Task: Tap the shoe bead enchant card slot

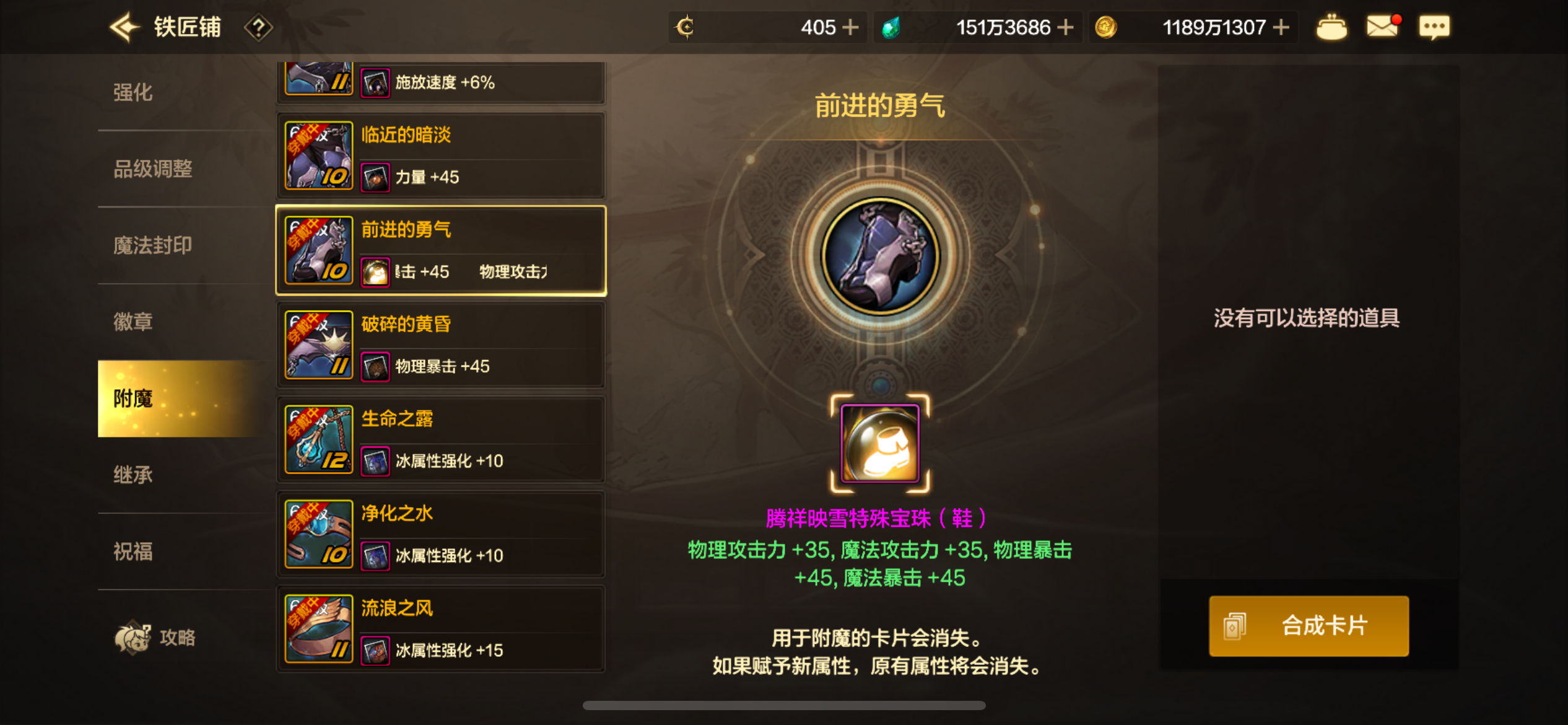Action: (x=880, y=444)
